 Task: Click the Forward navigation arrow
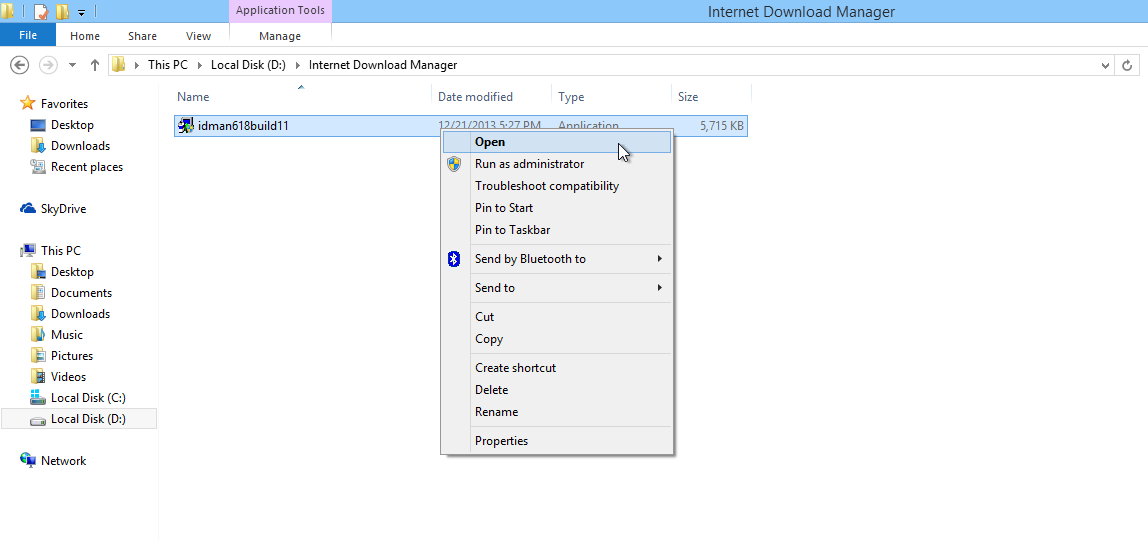(48, 65)
